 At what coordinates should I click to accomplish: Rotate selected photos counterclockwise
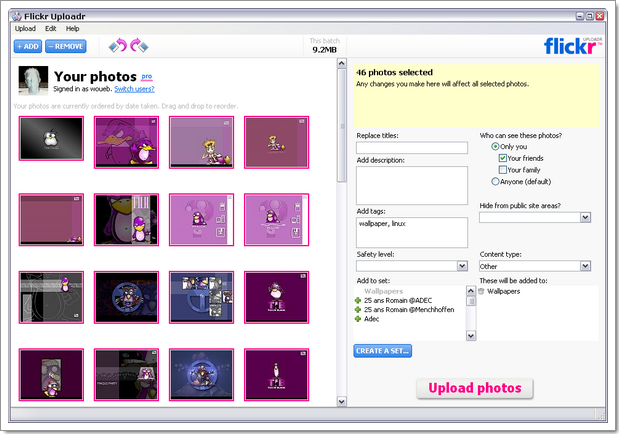click(x=118, y=46)
